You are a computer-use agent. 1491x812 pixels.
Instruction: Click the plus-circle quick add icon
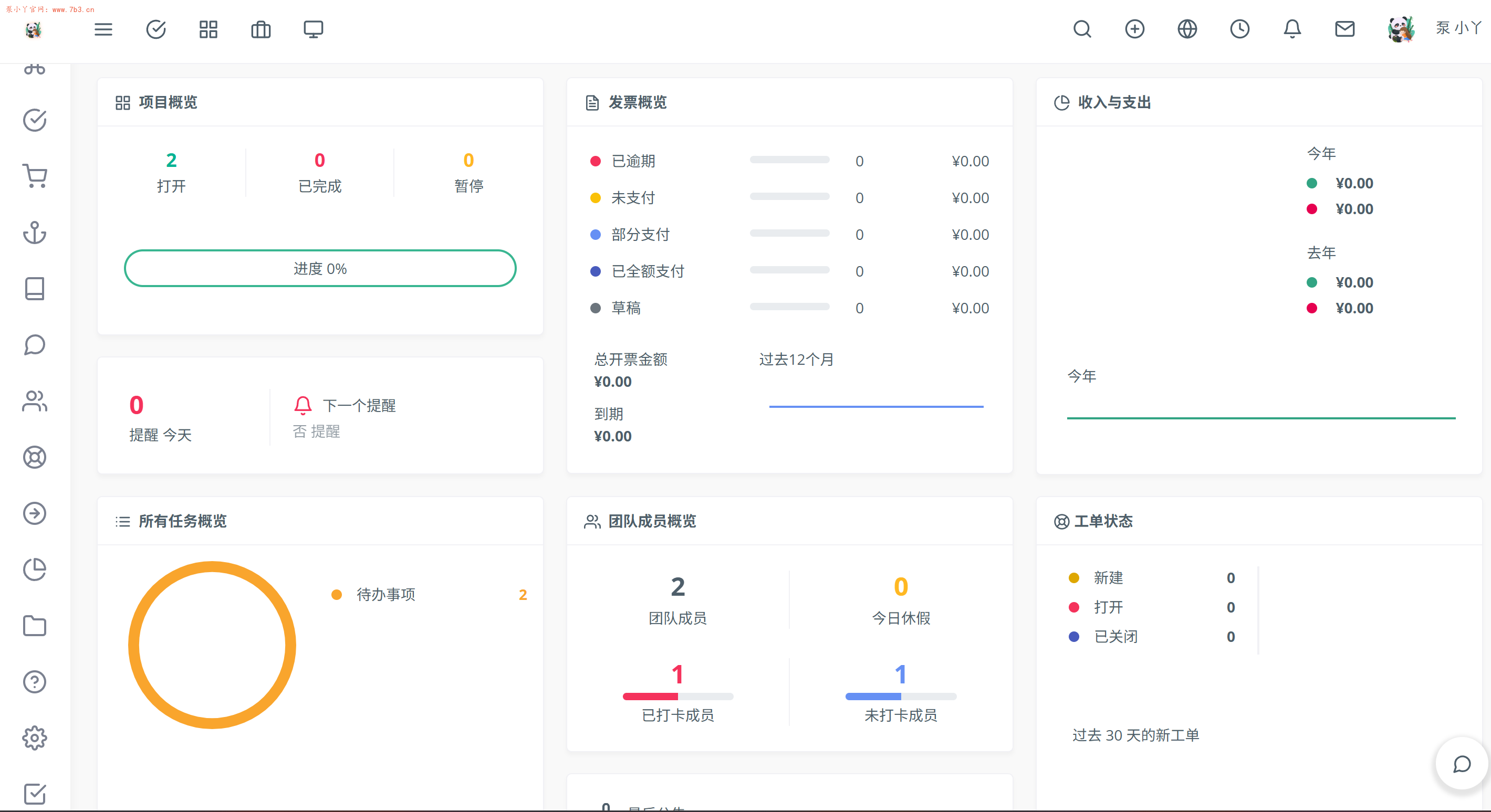pyautogui.click(x=1134, y=29)
